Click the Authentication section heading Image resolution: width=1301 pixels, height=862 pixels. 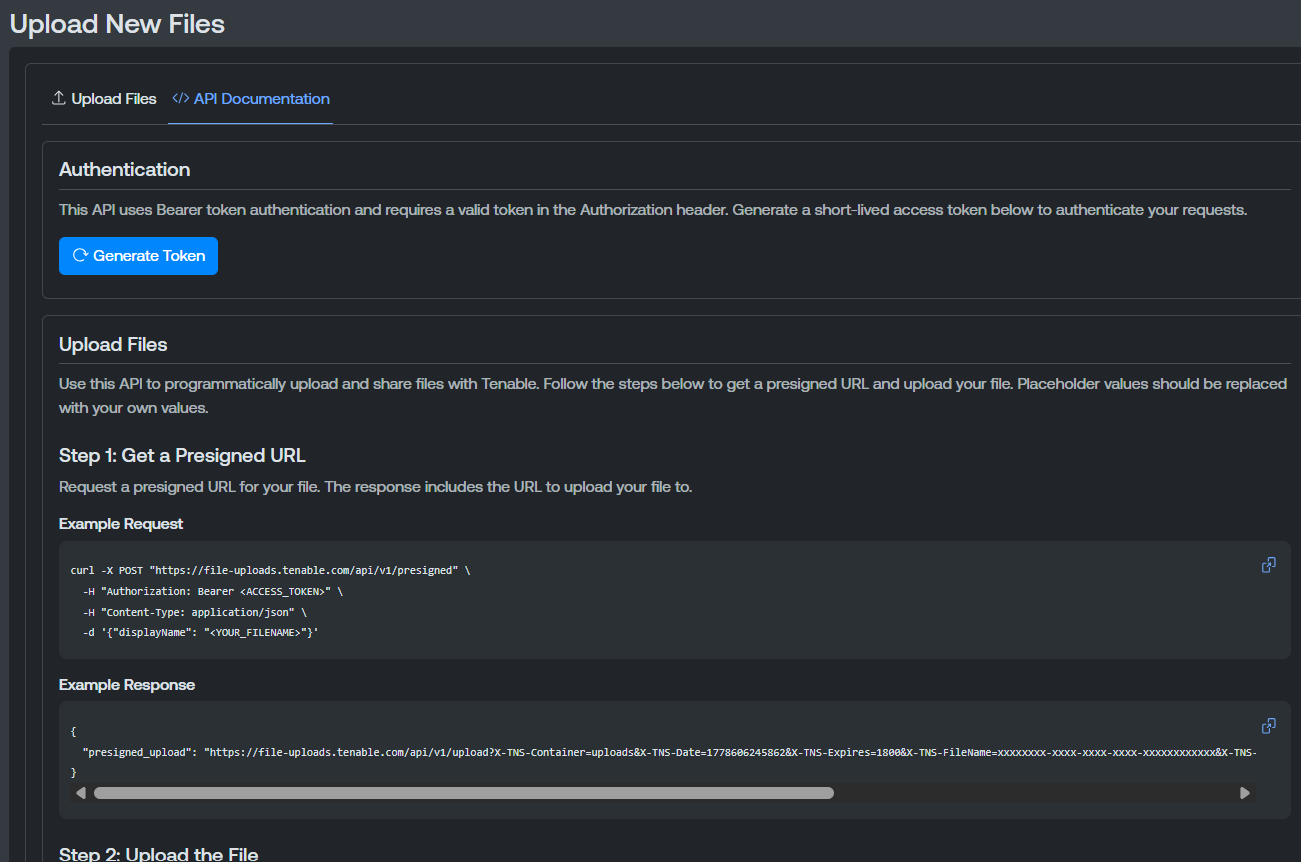(x=125, y=170)
